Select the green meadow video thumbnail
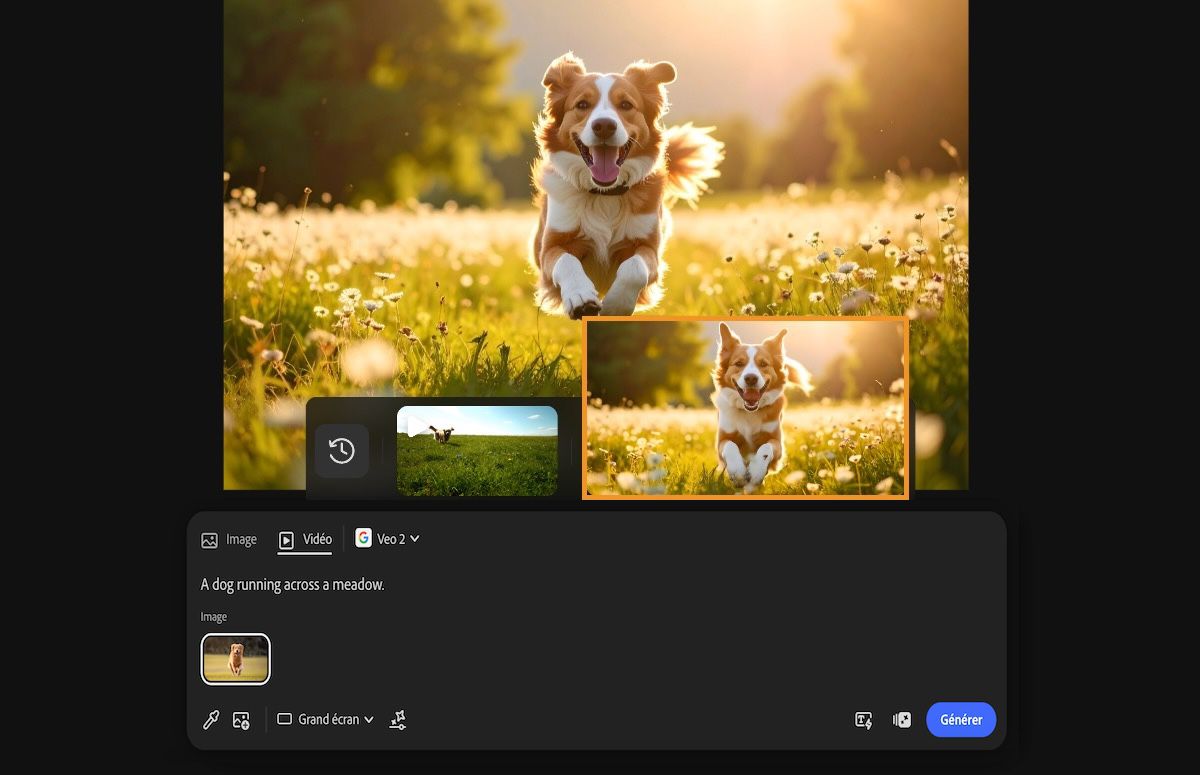The height and width of the screenshot is (775, 1200). click(477, 451)
